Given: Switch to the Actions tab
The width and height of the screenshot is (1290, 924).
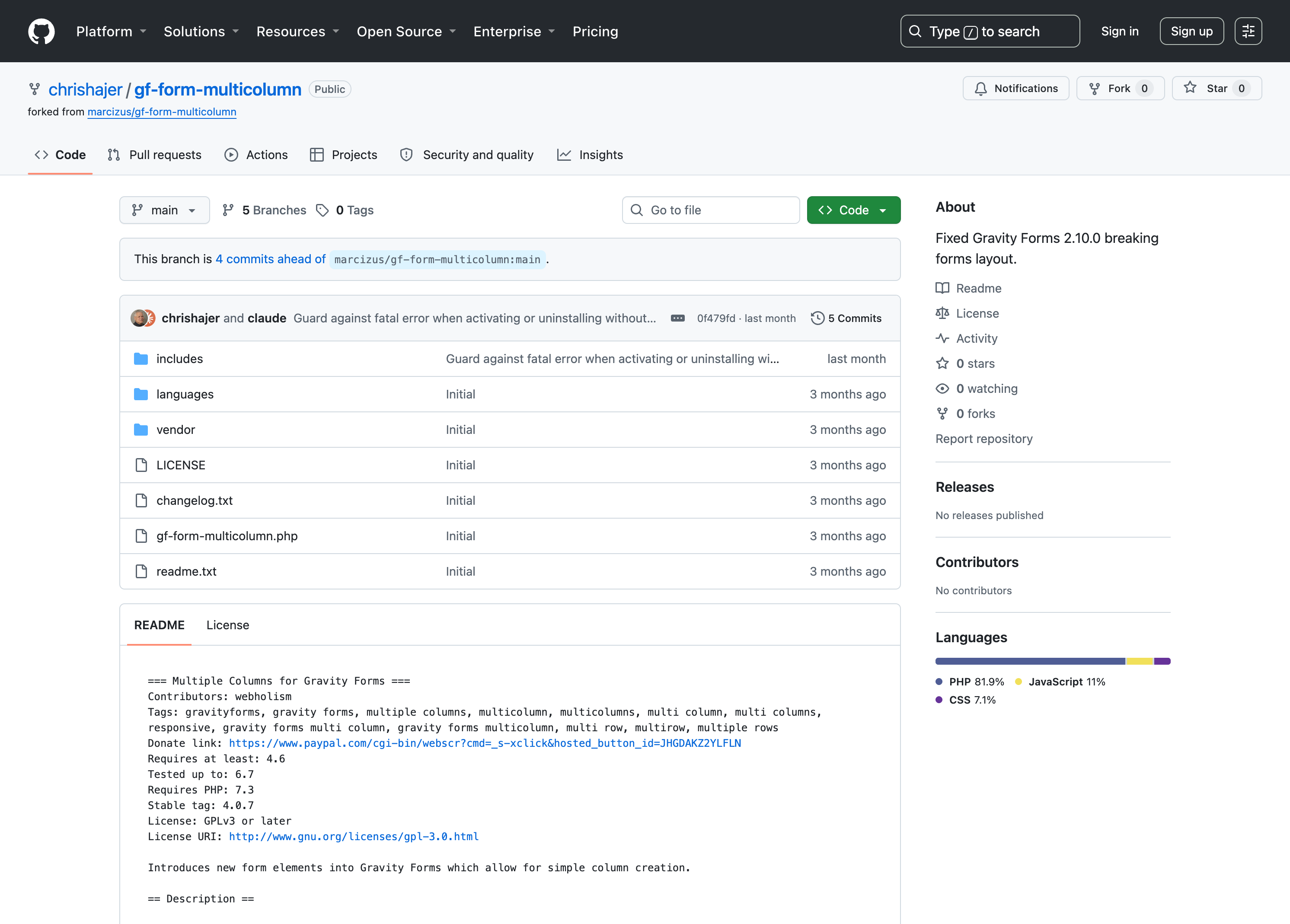Looking at the screenshot, I should point(256,155).
